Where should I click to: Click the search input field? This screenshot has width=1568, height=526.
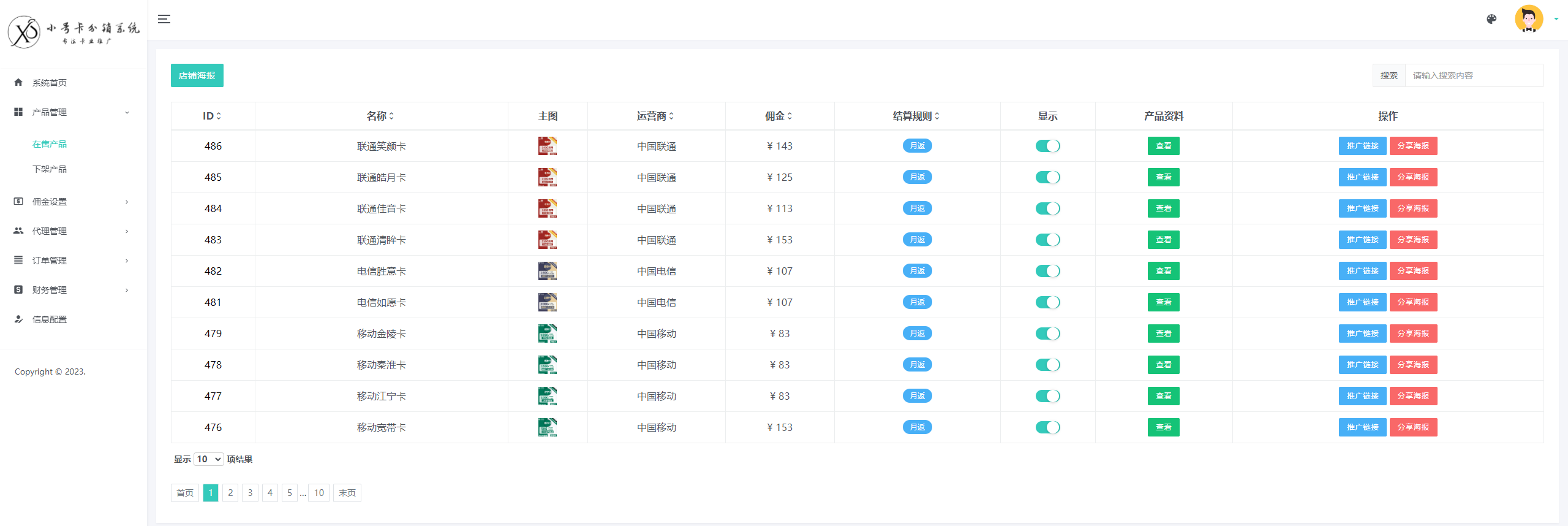pyautogui.click(x=1474, y=75)
